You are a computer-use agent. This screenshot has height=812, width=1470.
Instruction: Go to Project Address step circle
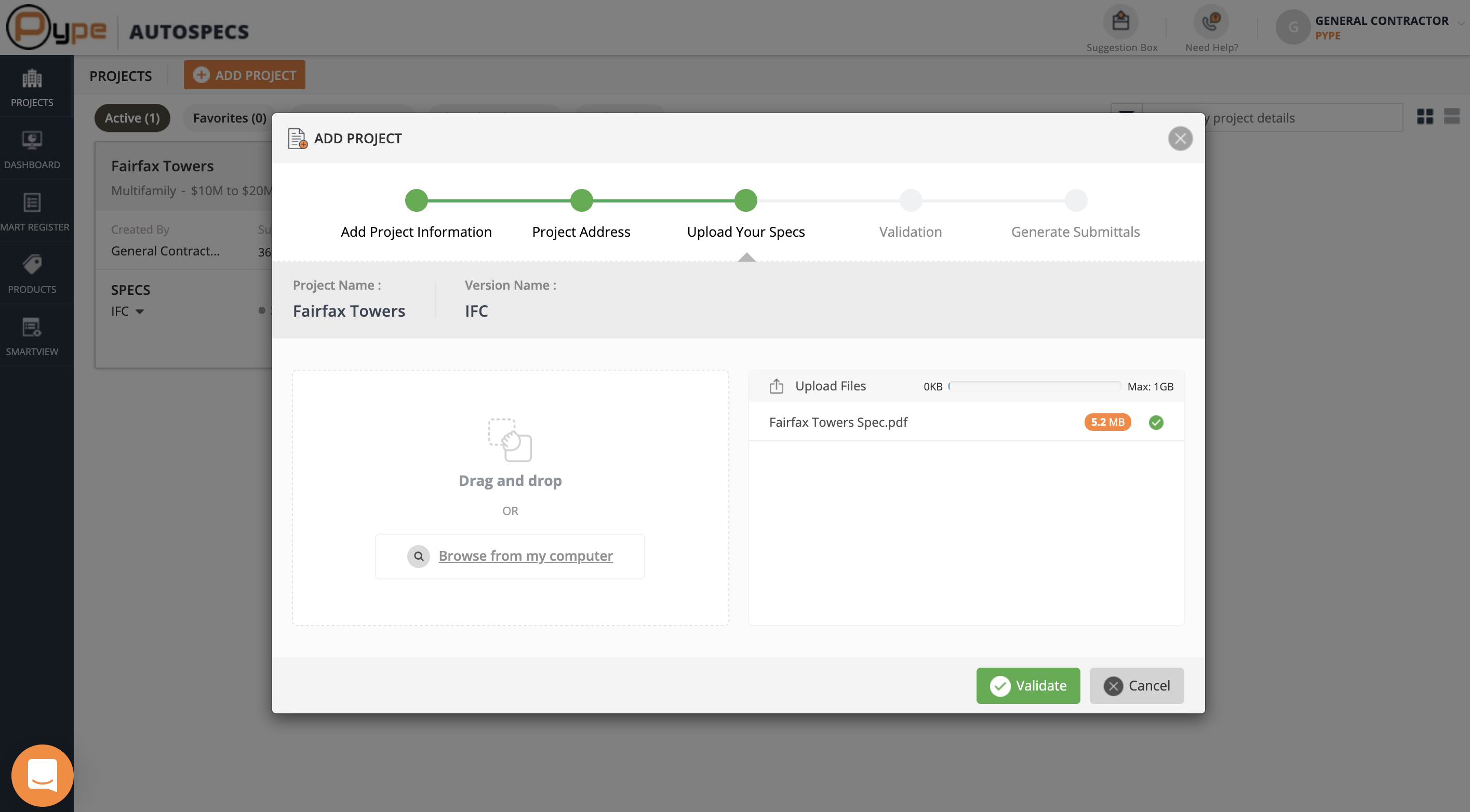[x=581, y=201]
